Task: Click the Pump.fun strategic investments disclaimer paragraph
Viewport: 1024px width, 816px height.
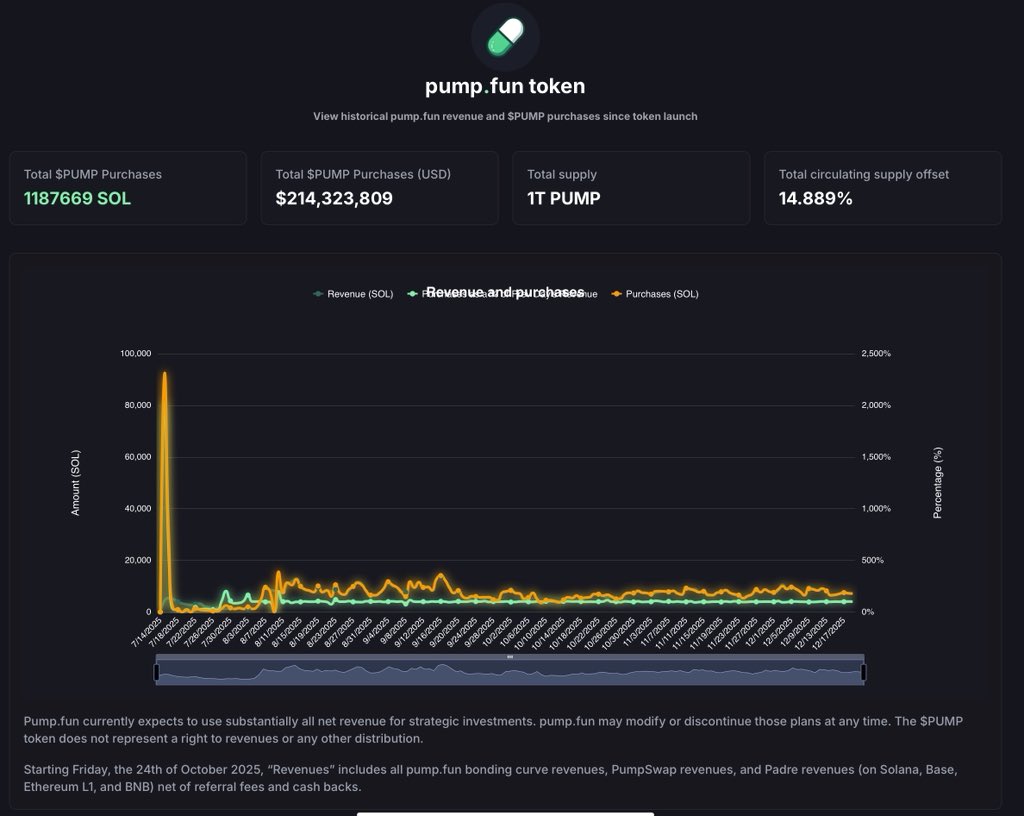Action: tap(493, 730)
